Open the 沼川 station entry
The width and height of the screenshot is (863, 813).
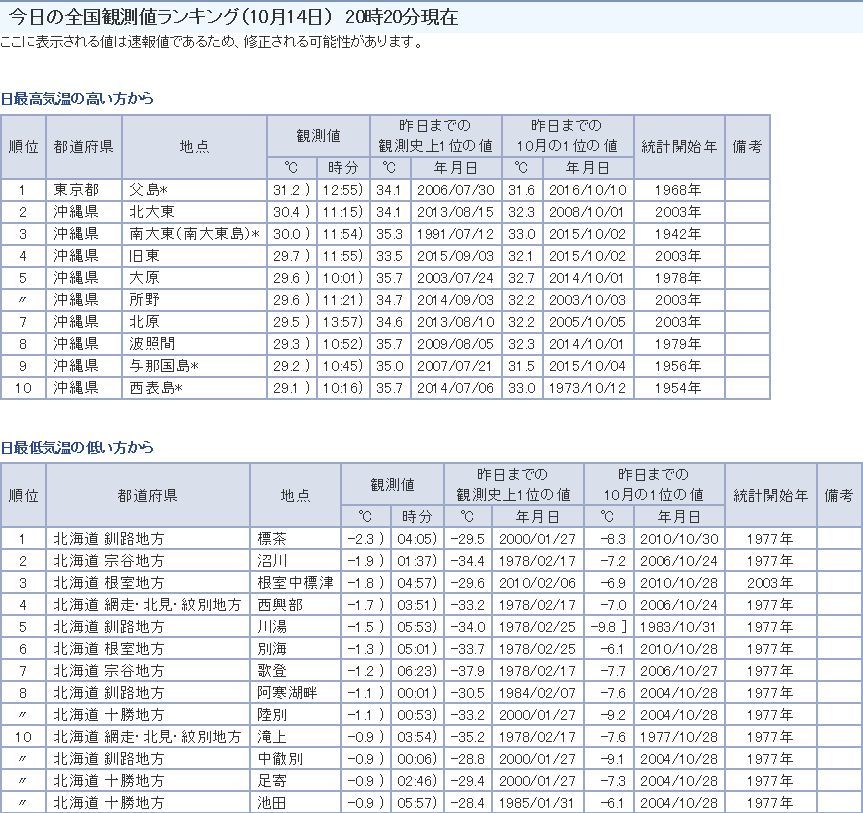273,560
